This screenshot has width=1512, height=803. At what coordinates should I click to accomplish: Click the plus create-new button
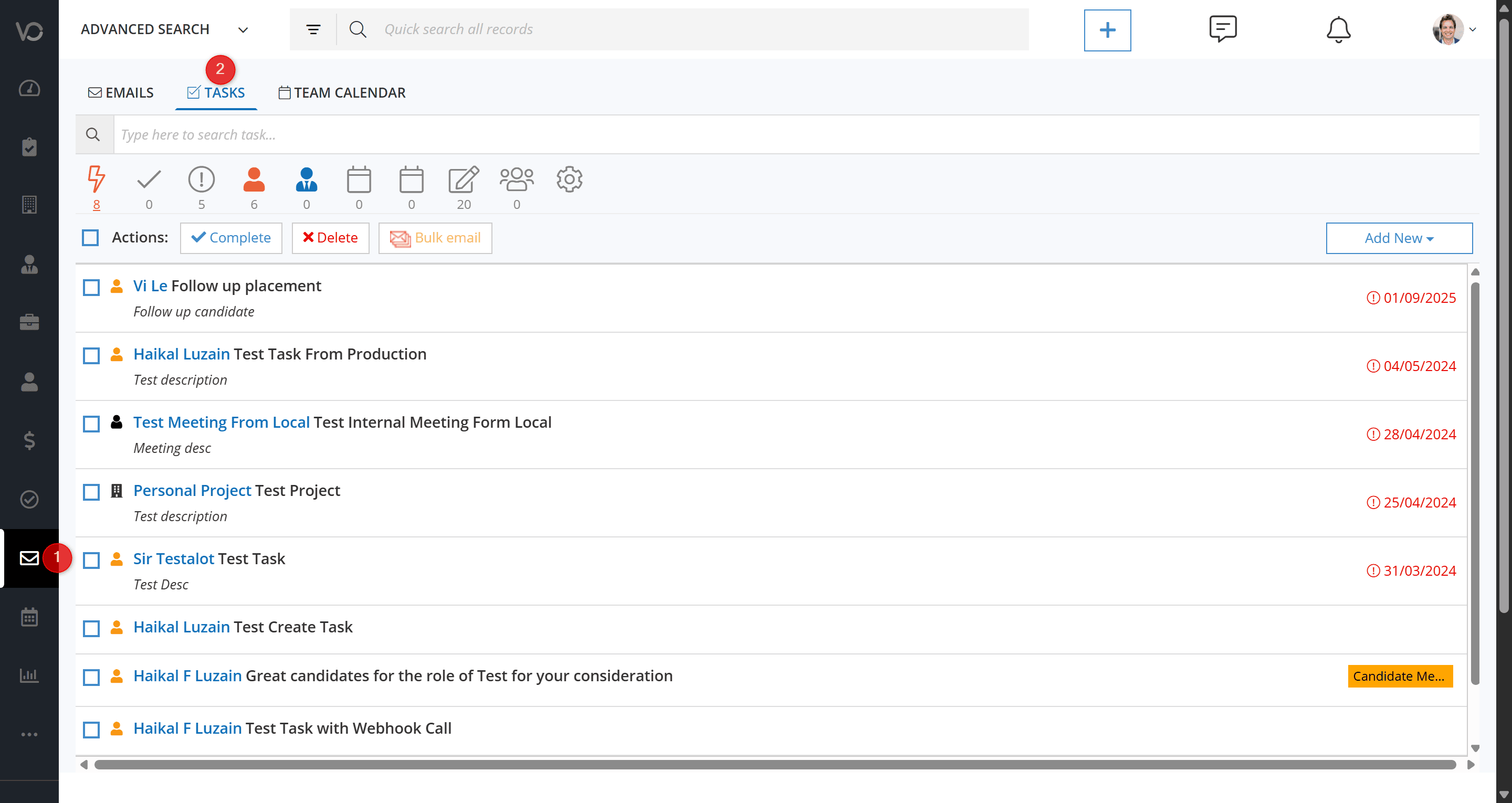point(1107,30)
